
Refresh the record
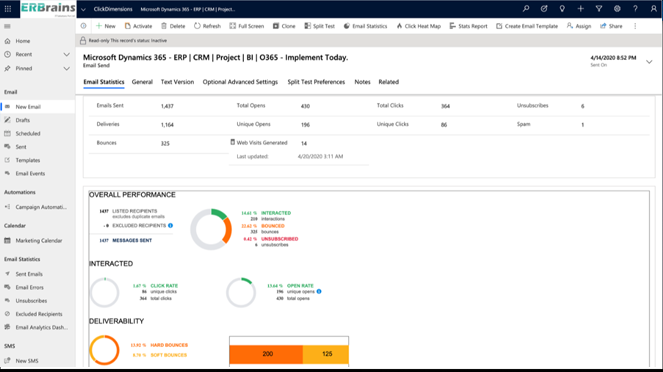[207, 26]
